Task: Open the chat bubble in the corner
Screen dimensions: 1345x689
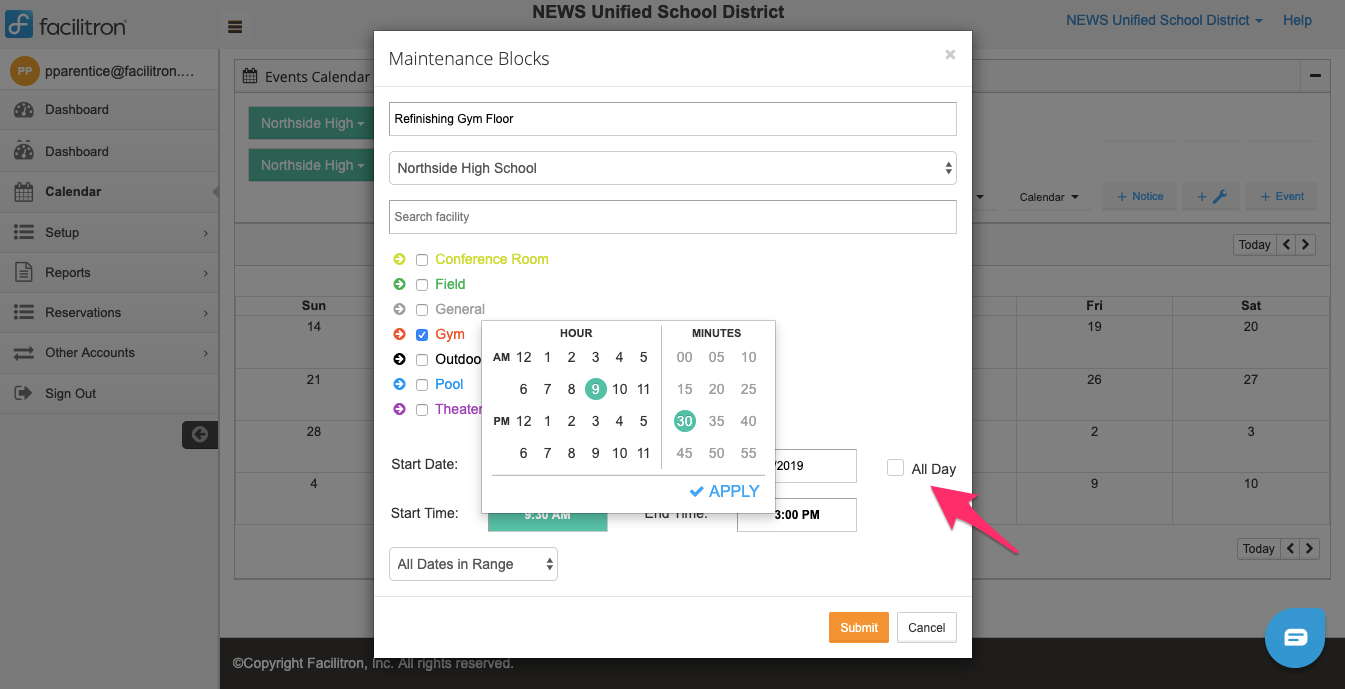Action: point(1295,637)
